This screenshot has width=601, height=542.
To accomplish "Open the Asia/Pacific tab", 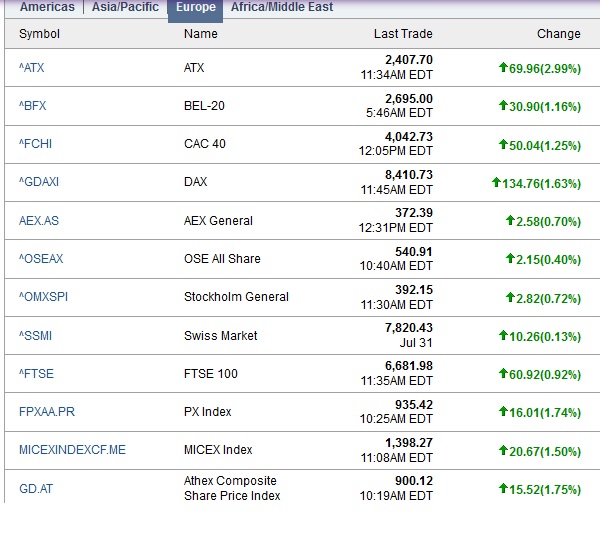I will [x=125, y=7].
